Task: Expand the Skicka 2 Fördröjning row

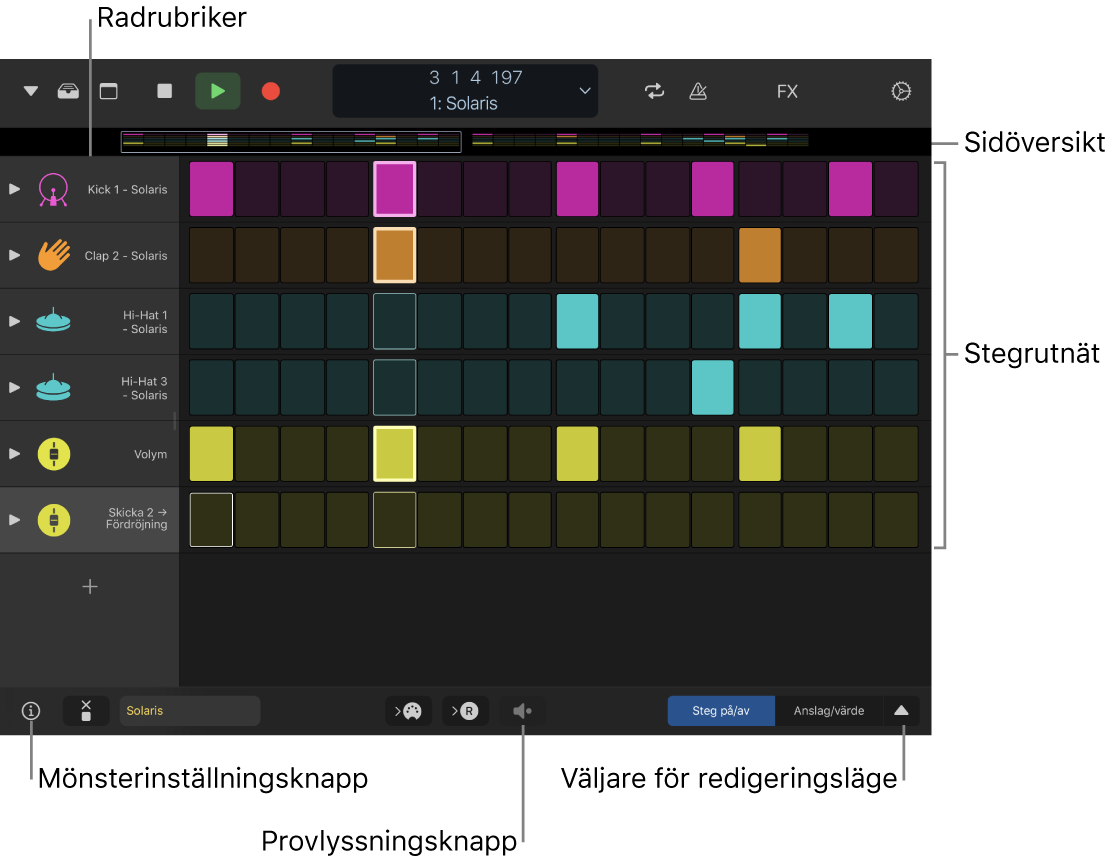Action: click(x=14, y=520)
